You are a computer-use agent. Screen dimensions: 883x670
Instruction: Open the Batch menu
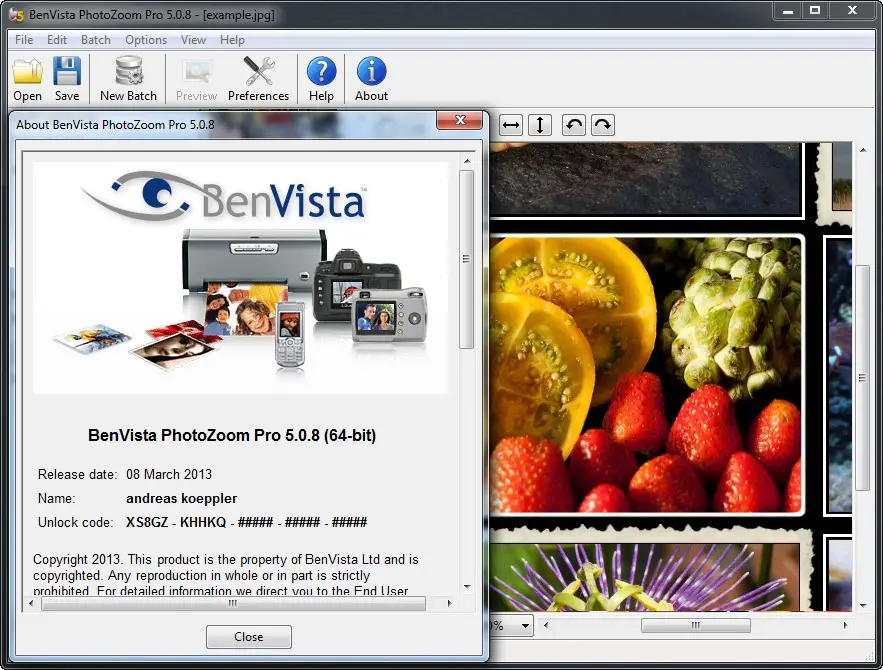point(96,40)
